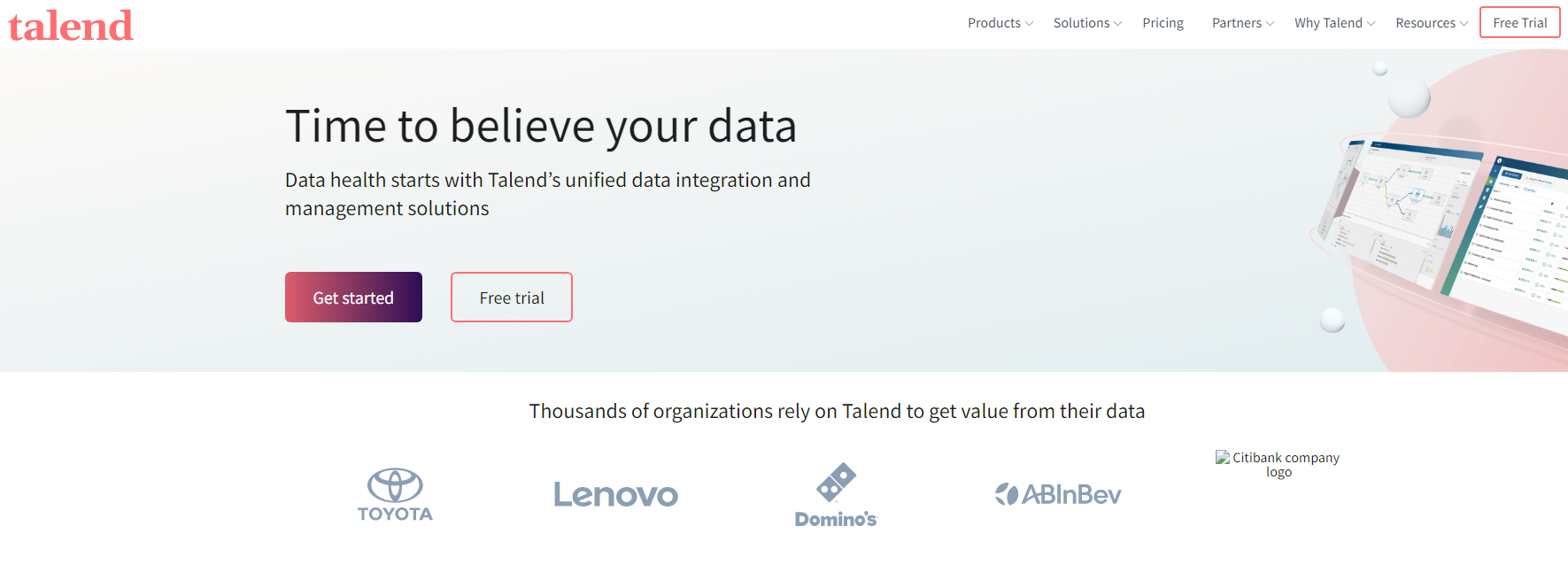Expand the Resources dropdown chevron

pos(1464,24)
